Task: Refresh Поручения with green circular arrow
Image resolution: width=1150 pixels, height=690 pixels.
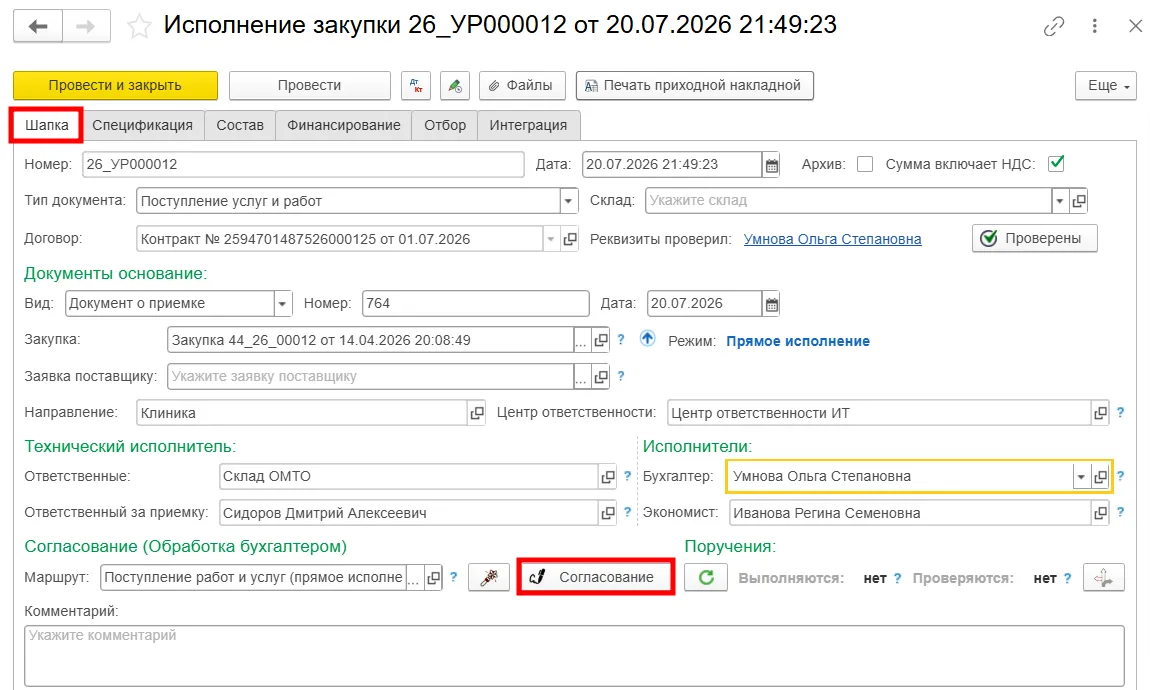Action: click(706, 578)
